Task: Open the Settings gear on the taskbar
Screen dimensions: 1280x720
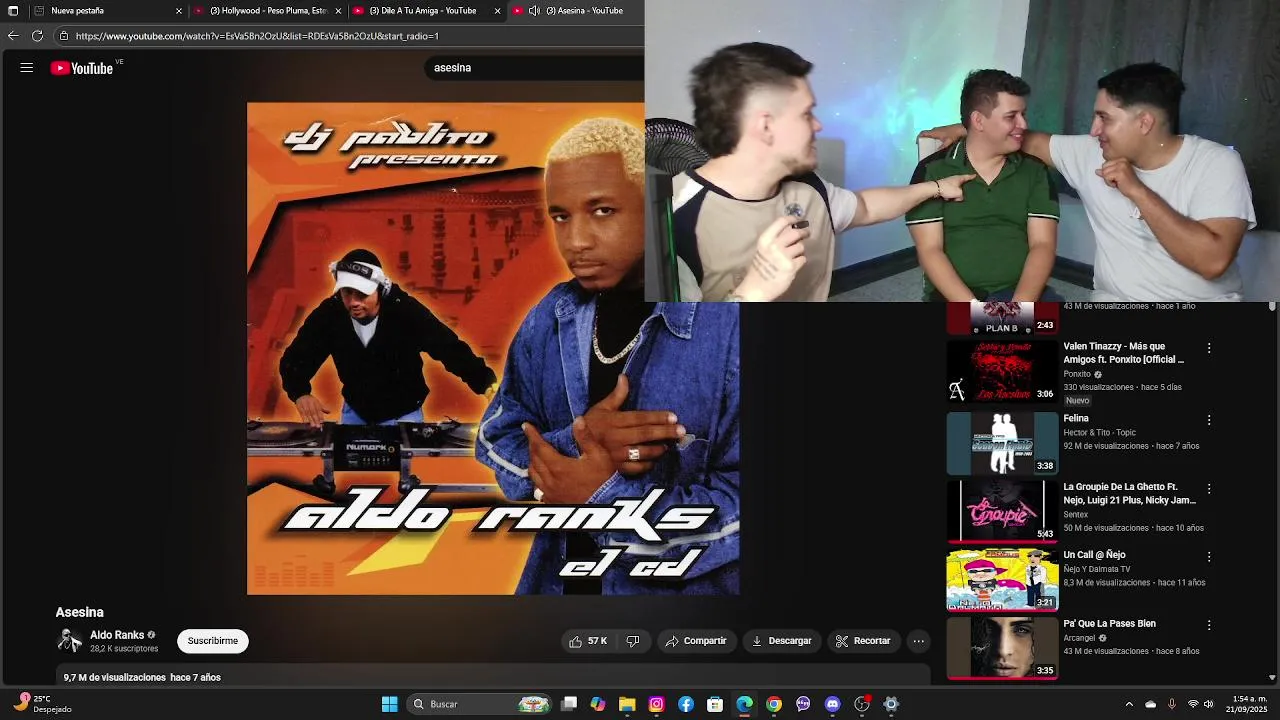Action: pyautogui.click(x=891, y=704)
